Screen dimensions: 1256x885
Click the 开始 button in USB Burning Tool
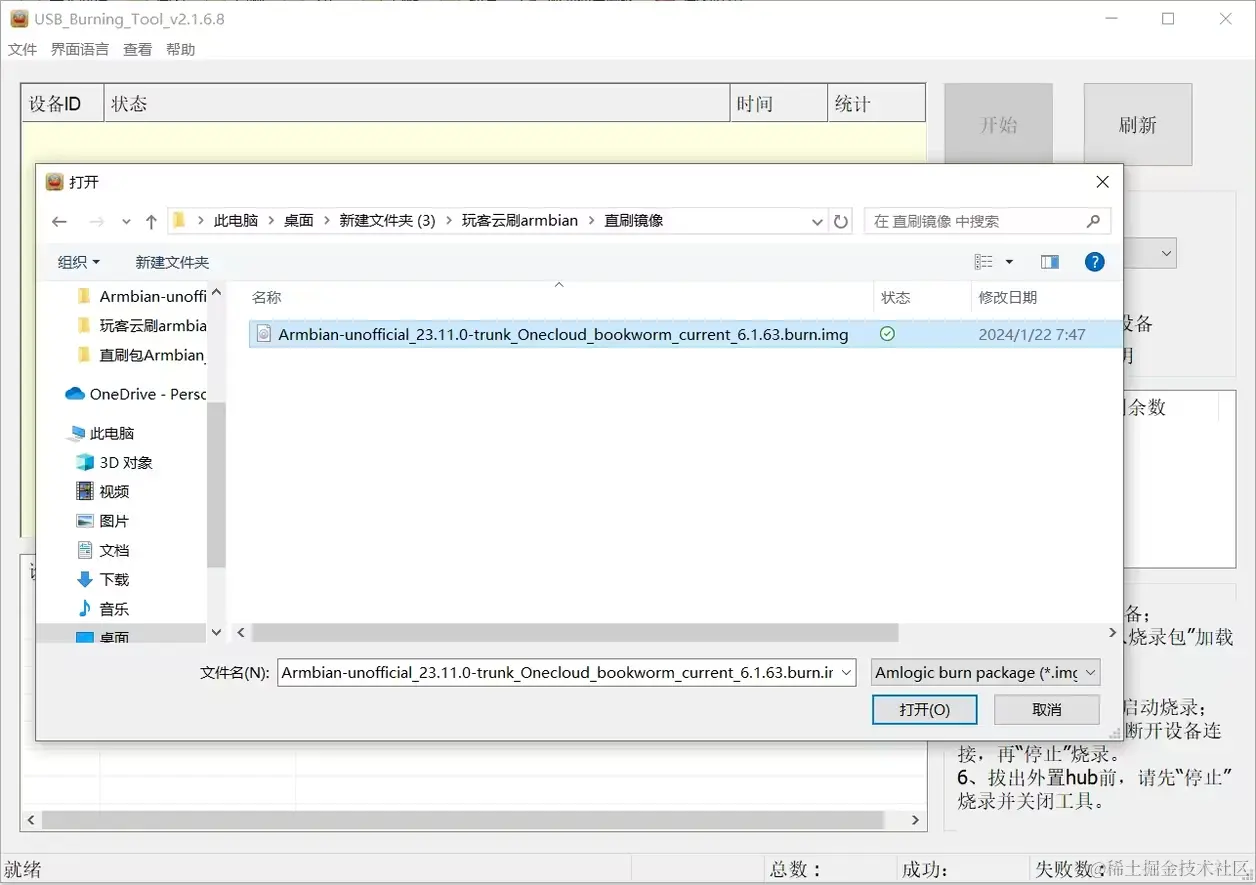[x=998, y=124]
